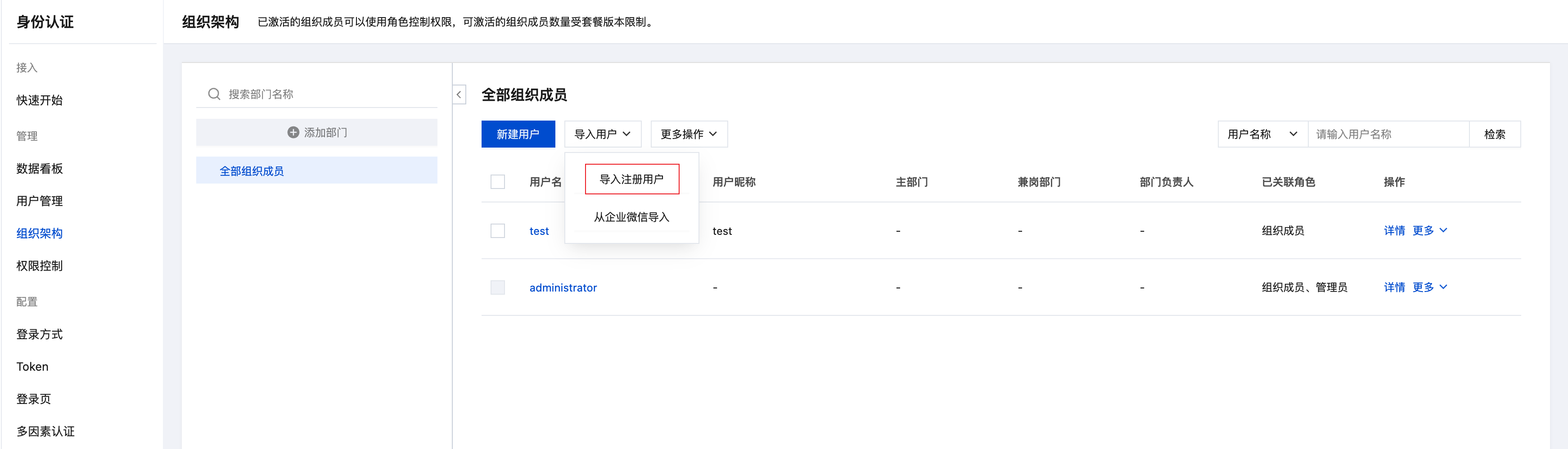Click the 新建用户 button
Screen dimensions: 1568x449
[518, 134]
